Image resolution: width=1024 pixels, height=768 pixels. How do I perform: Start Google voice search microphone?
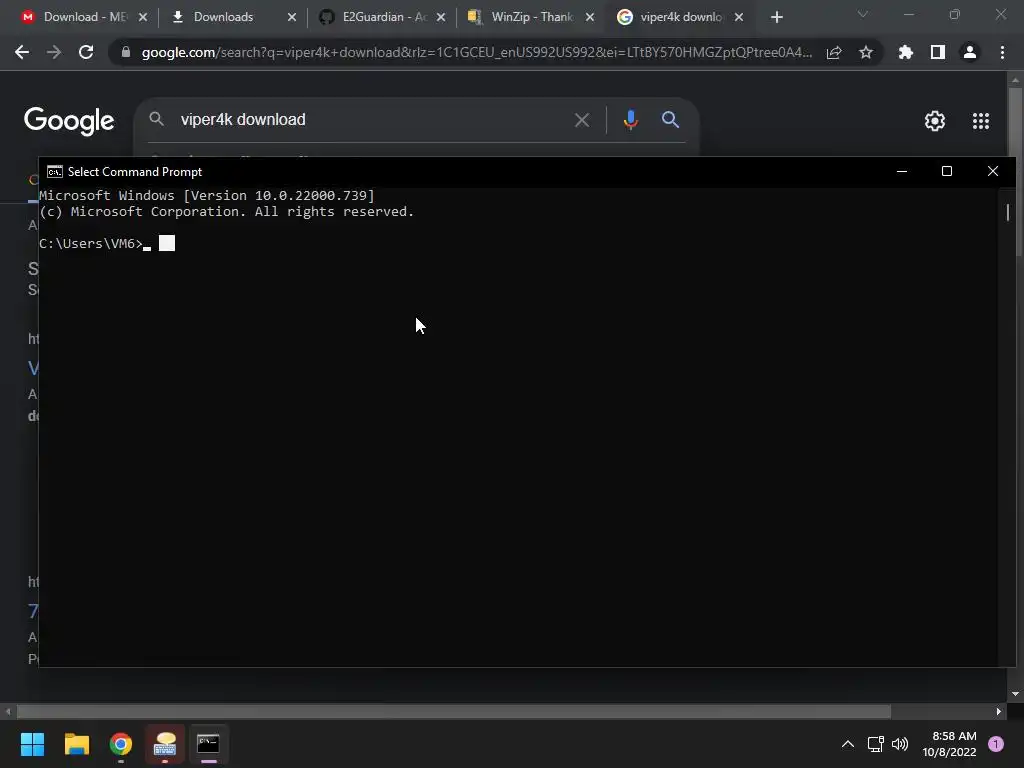630,120
